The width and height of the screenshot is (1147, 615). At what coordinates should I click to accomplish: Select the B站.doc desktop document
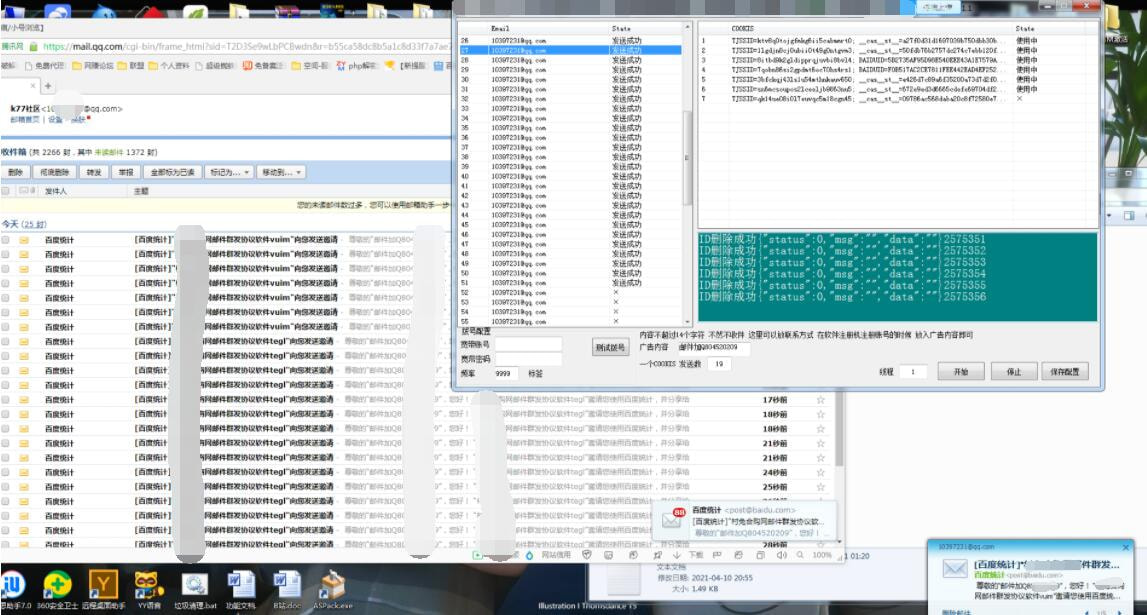click(286, 589)
